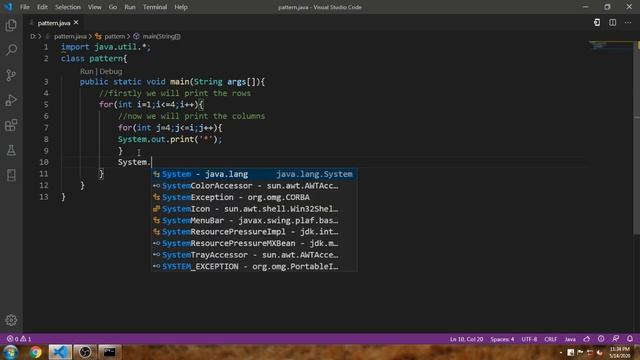Expand the D: drive breadcrumb

pos(33,36)
